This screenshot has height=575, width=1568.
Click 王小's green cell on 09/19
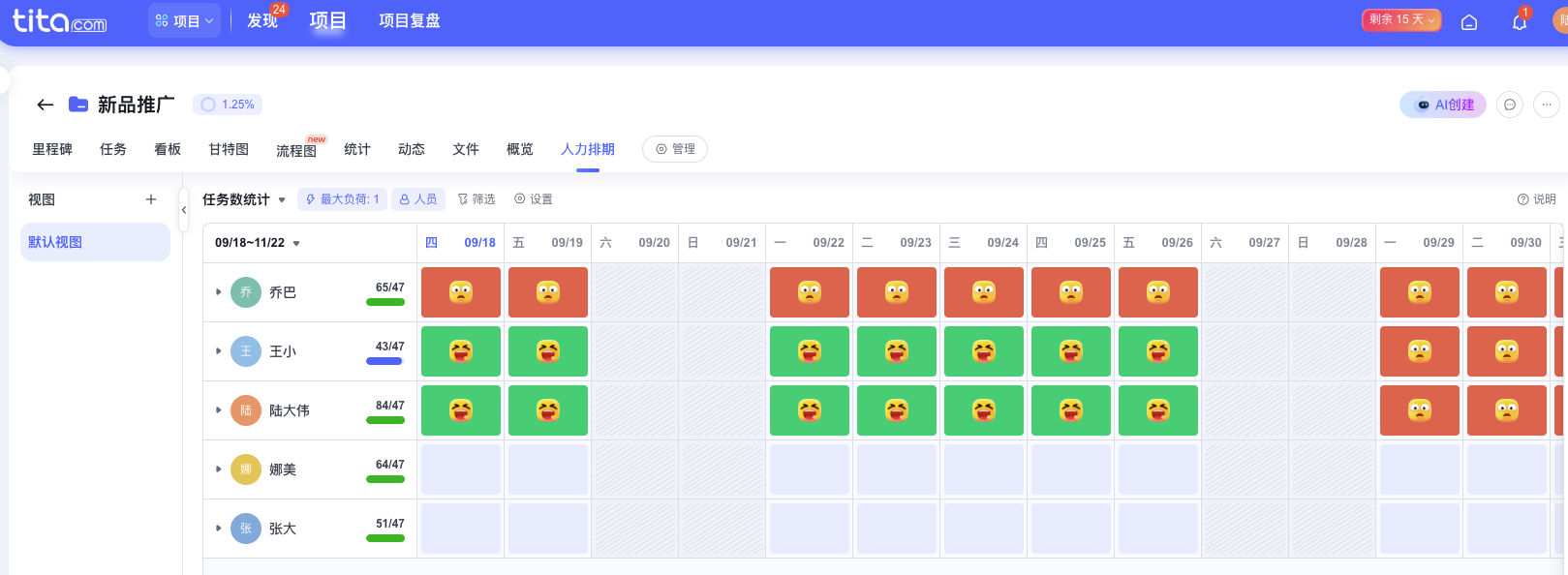pos(548,351)
